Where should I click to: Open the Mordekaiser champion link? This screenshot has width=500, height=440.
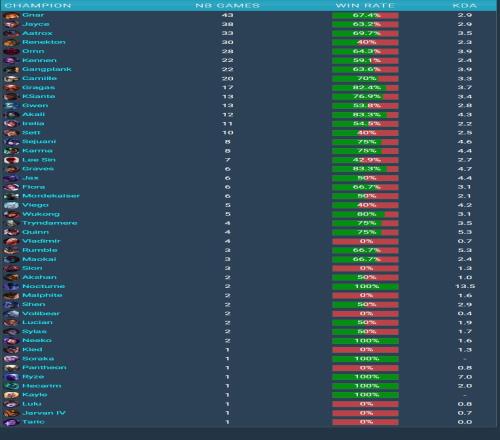pyautogui.click(x=51, y=196)
